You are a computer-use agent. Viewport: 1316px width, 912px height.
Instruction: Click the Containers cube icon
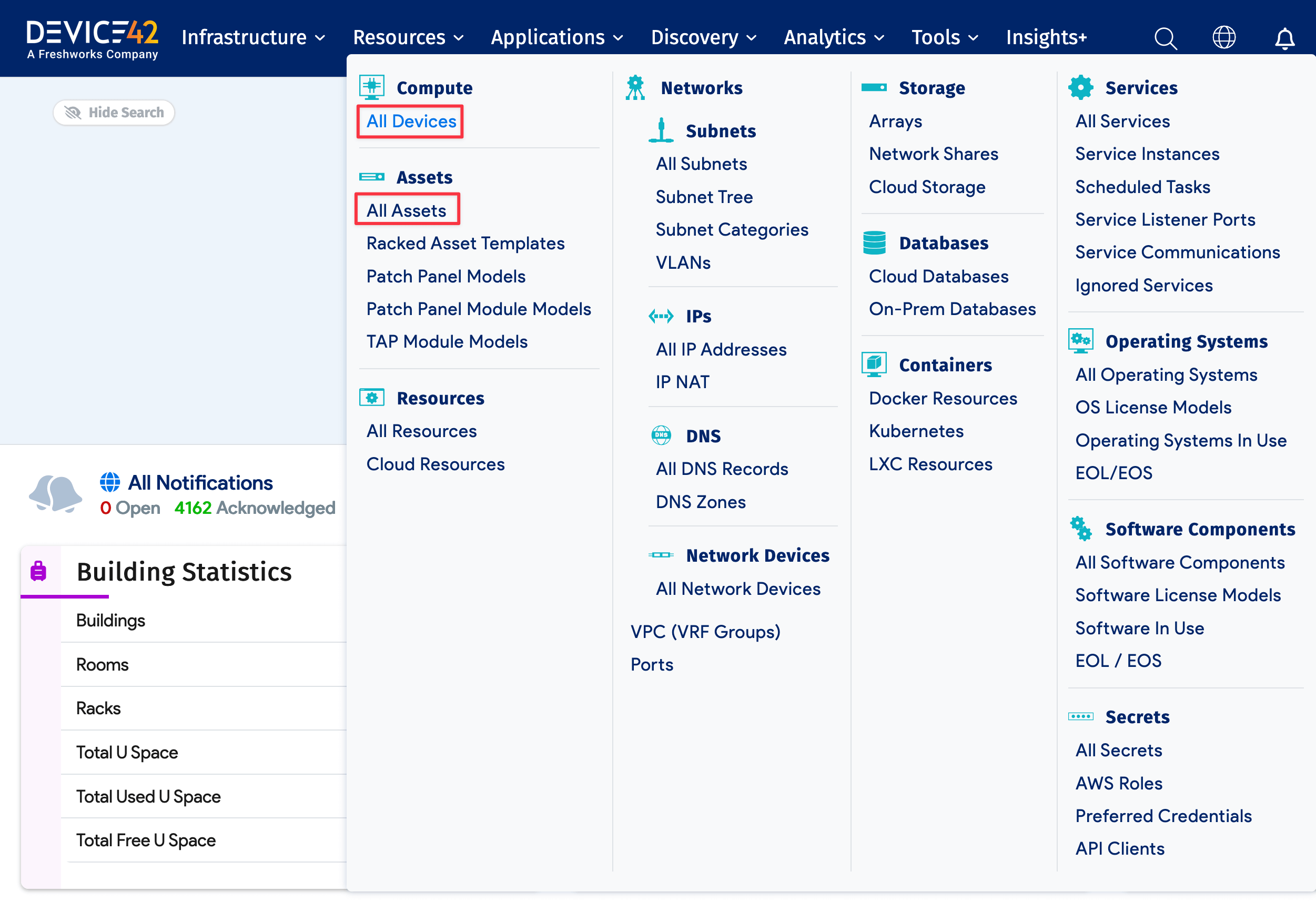coord(874,364)
